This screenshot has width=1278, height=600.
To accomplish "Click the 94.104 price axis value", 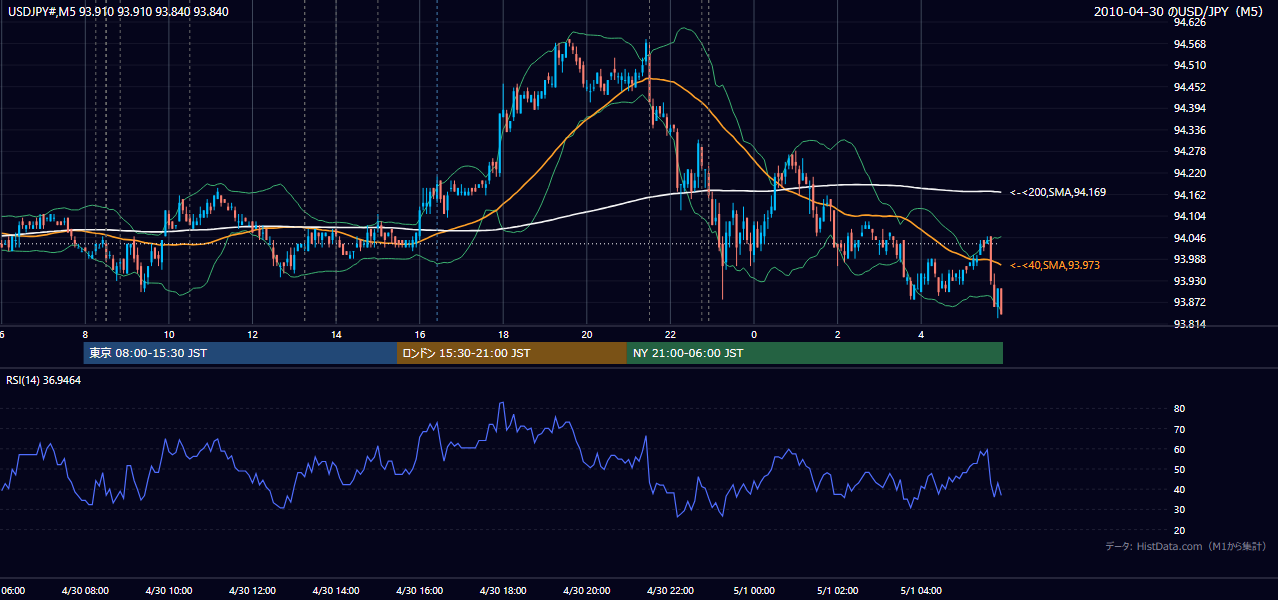I will (1190, 216).
